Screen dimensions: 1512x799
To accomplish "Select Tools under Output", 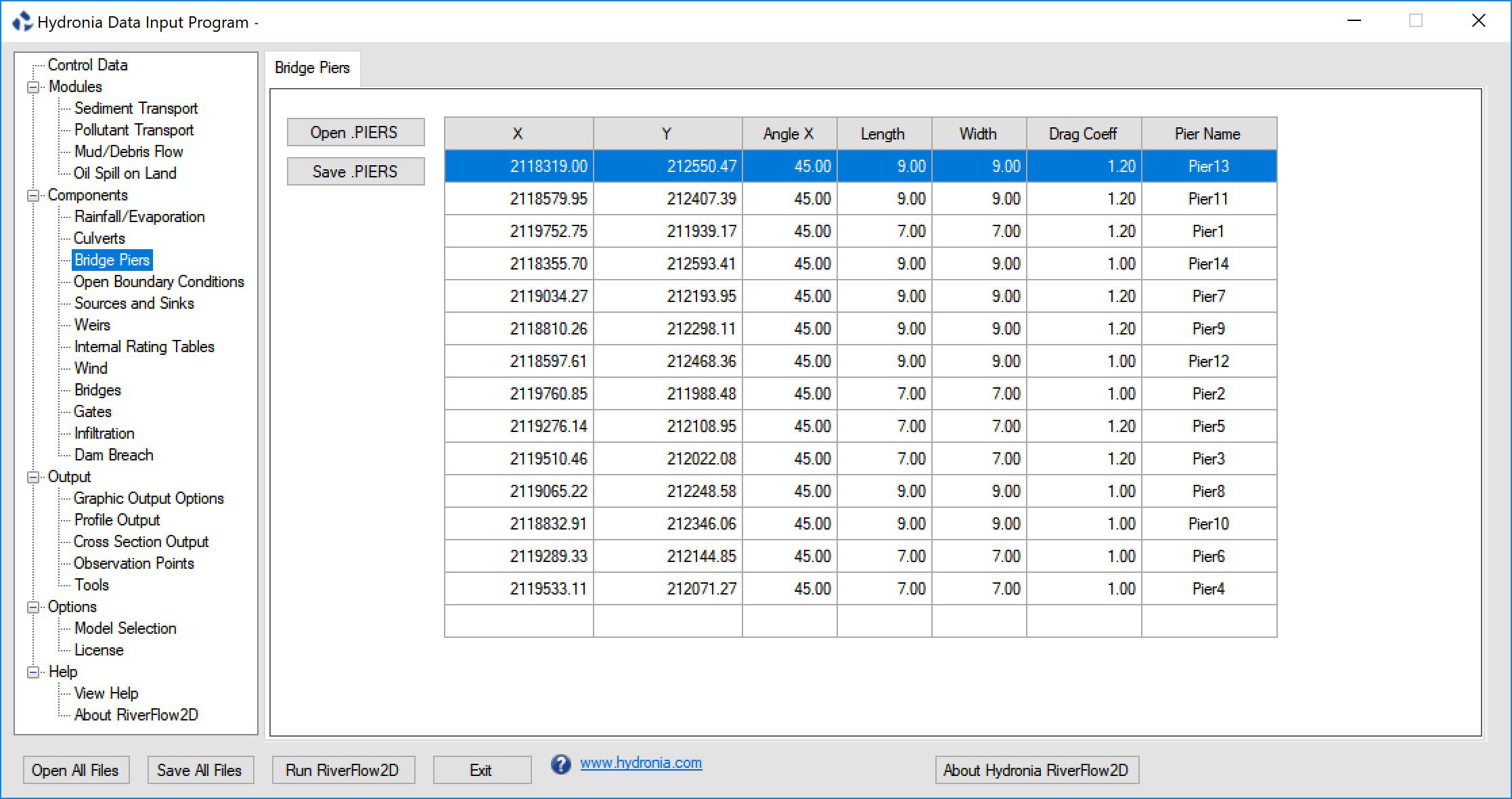I will pyautogui.click(x=91, y=585).
